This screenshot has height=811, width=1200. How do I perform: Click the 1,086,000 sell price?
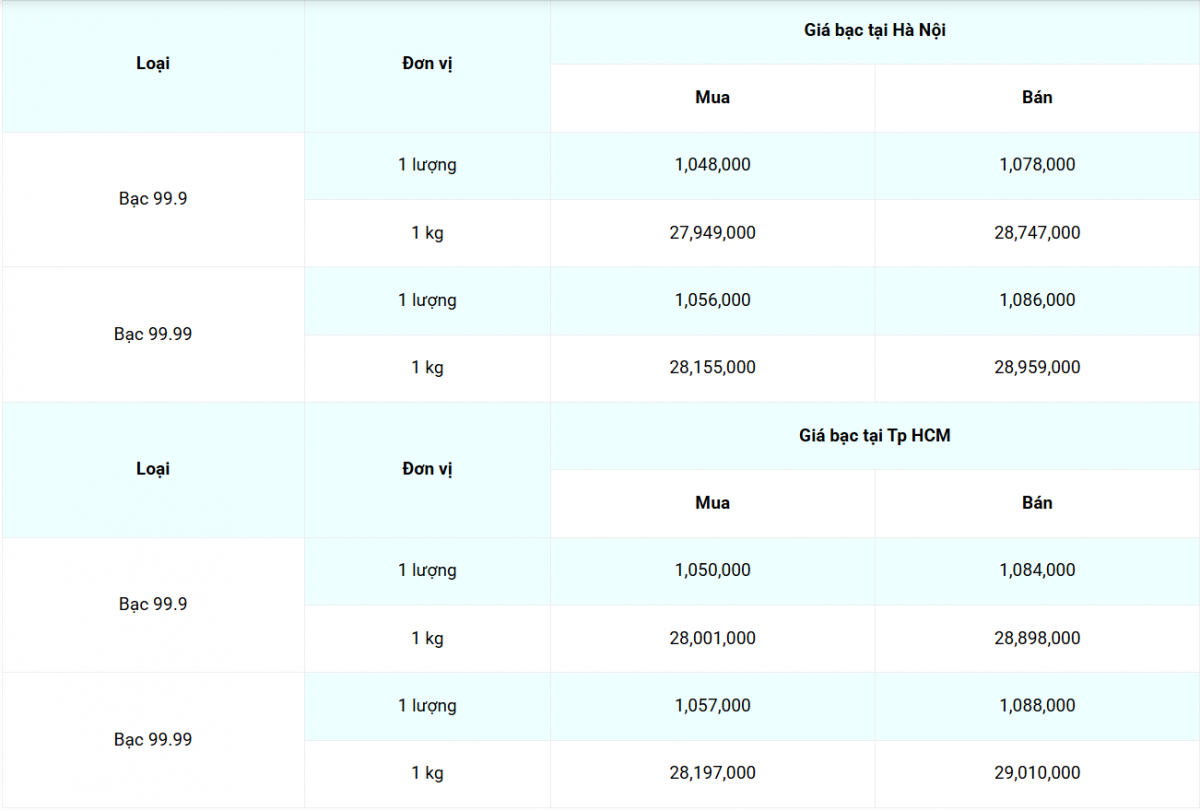pyautogui.click(x=1037, y=300)
